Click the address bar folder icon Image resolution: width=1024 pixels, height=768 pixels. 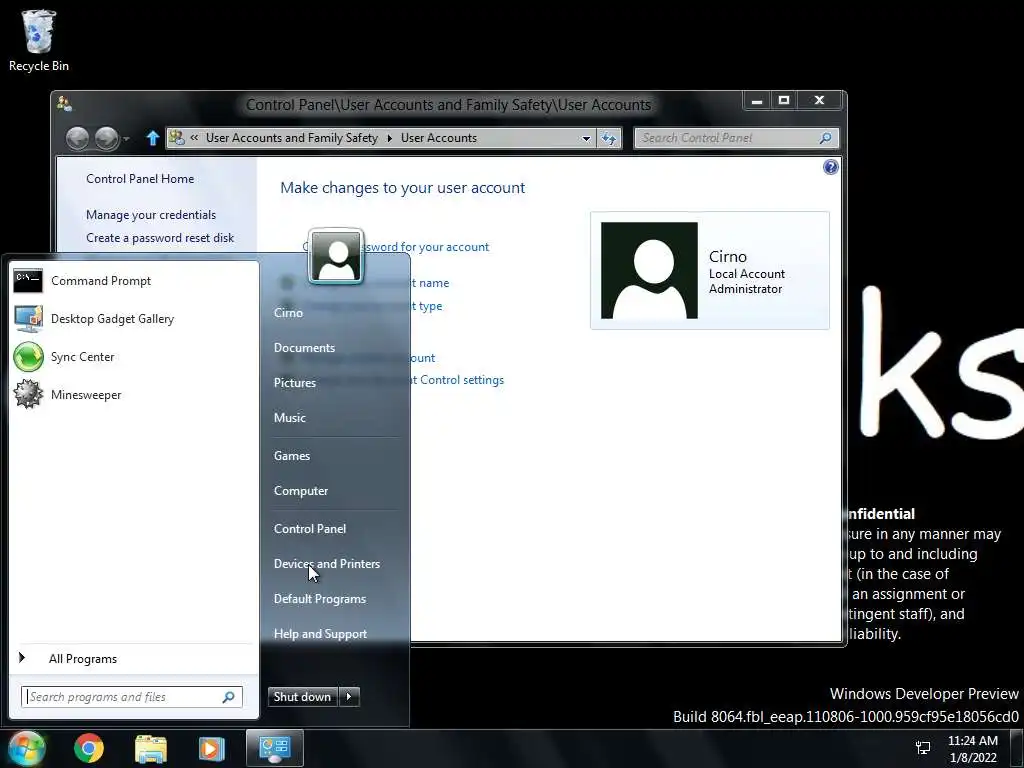coord(177,138)
